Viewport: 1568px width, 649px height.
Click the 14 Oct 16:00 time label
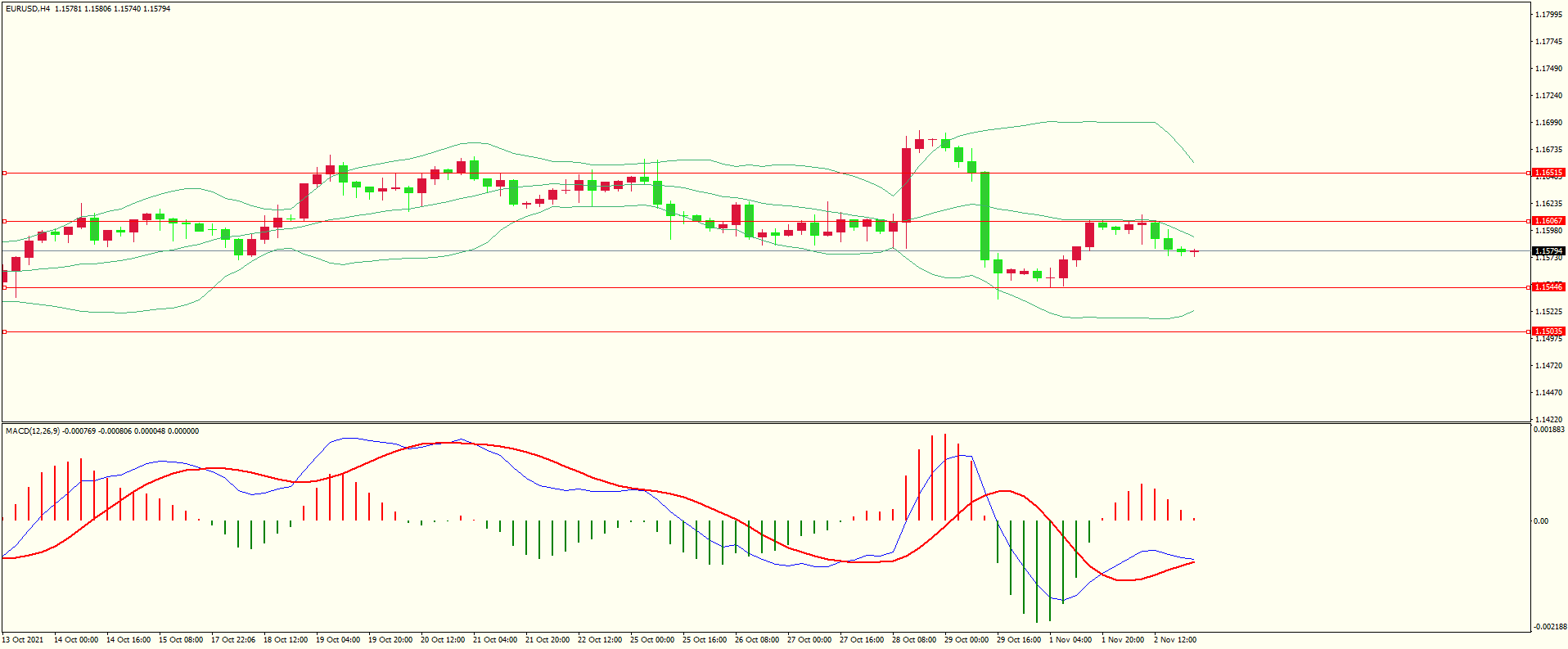(x=128, y=640)
